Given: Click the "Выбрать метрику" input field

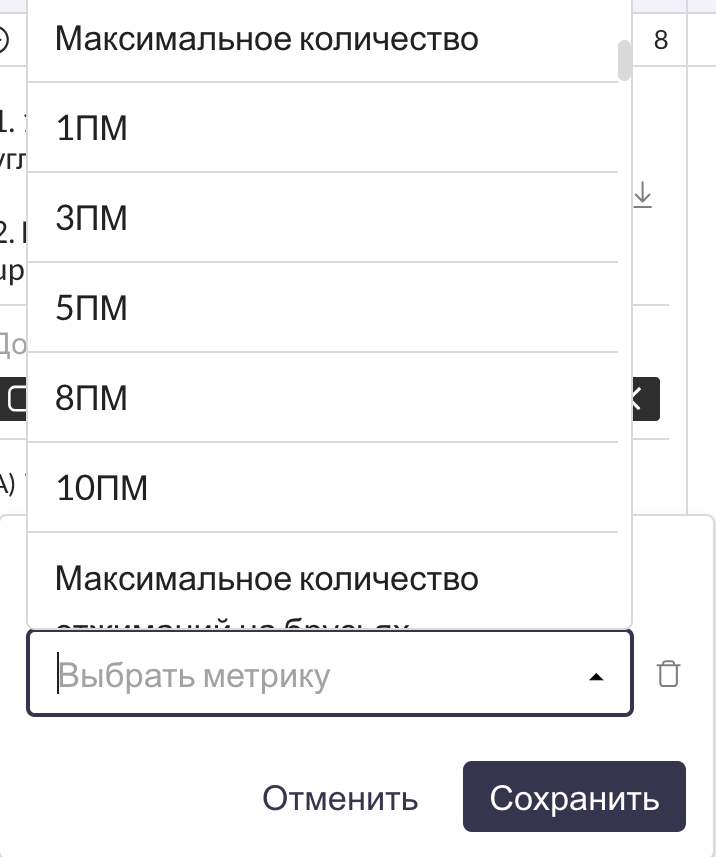Looking at the screenshot, I should coord(310,676).
